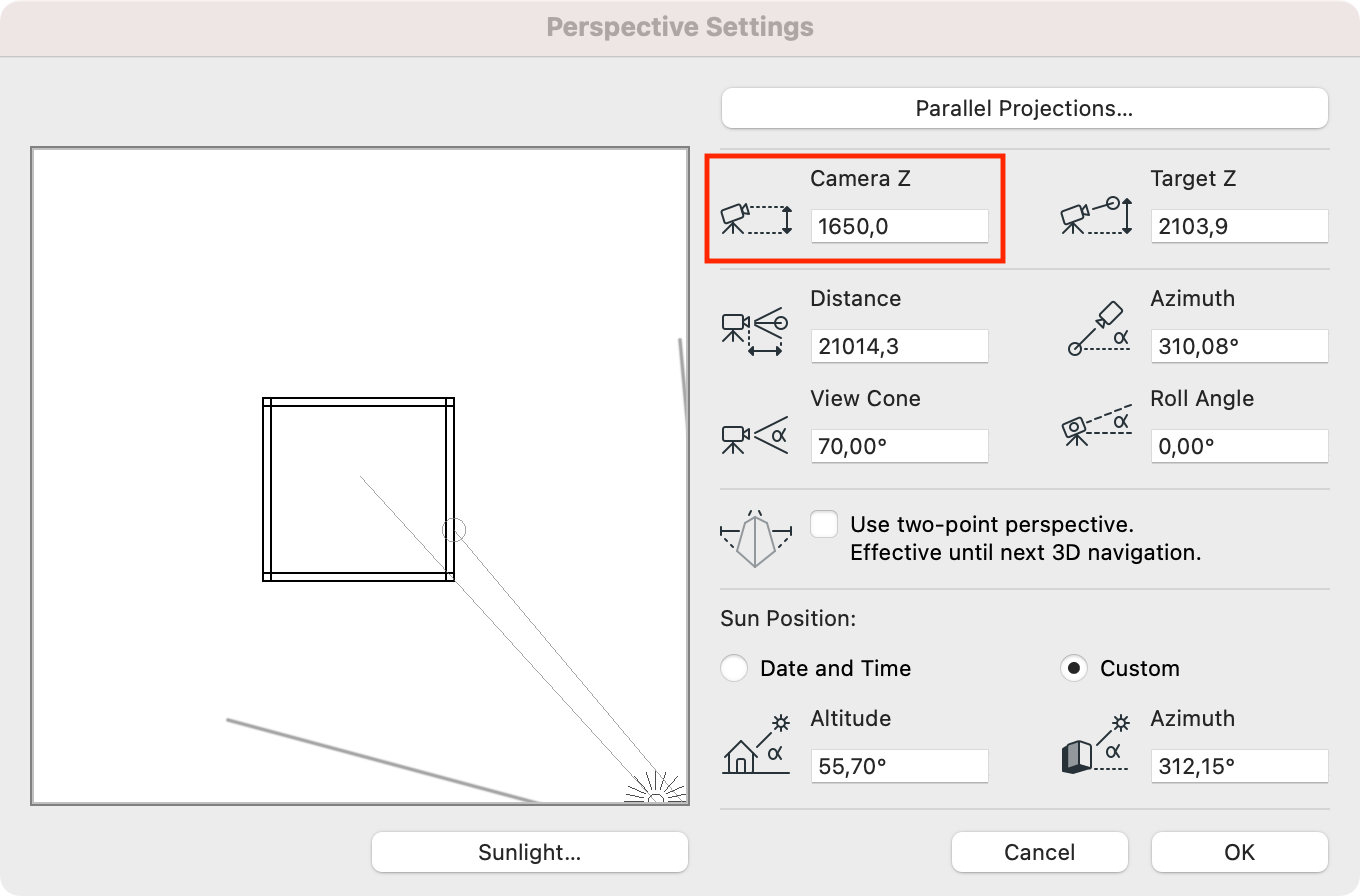Click the View Cone angle field
Image resolution: width=1360 pixels, height=896 pixels.
tap(900, 446)
